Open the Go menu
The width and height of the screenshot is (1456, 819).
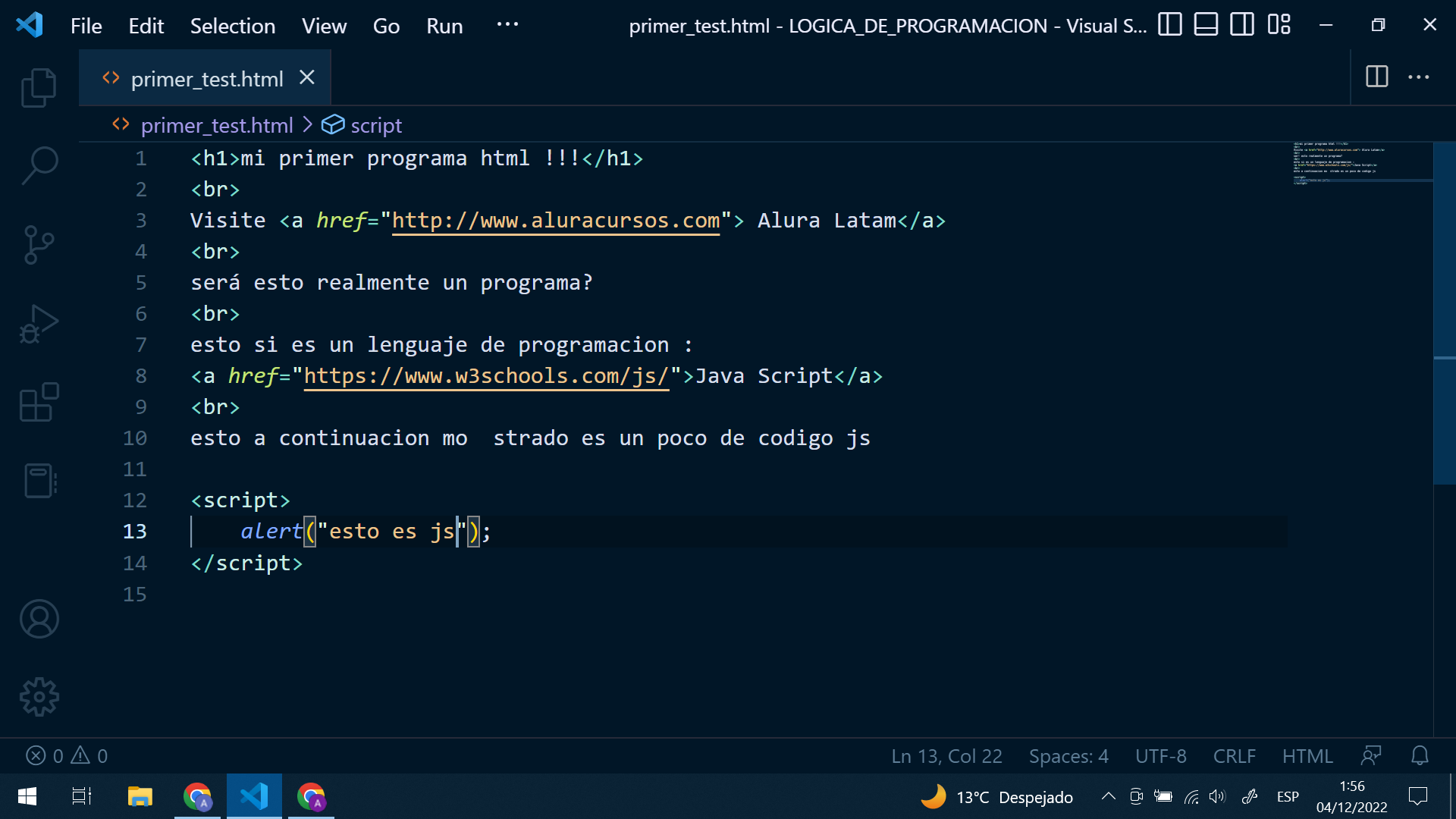coord(386,26)
